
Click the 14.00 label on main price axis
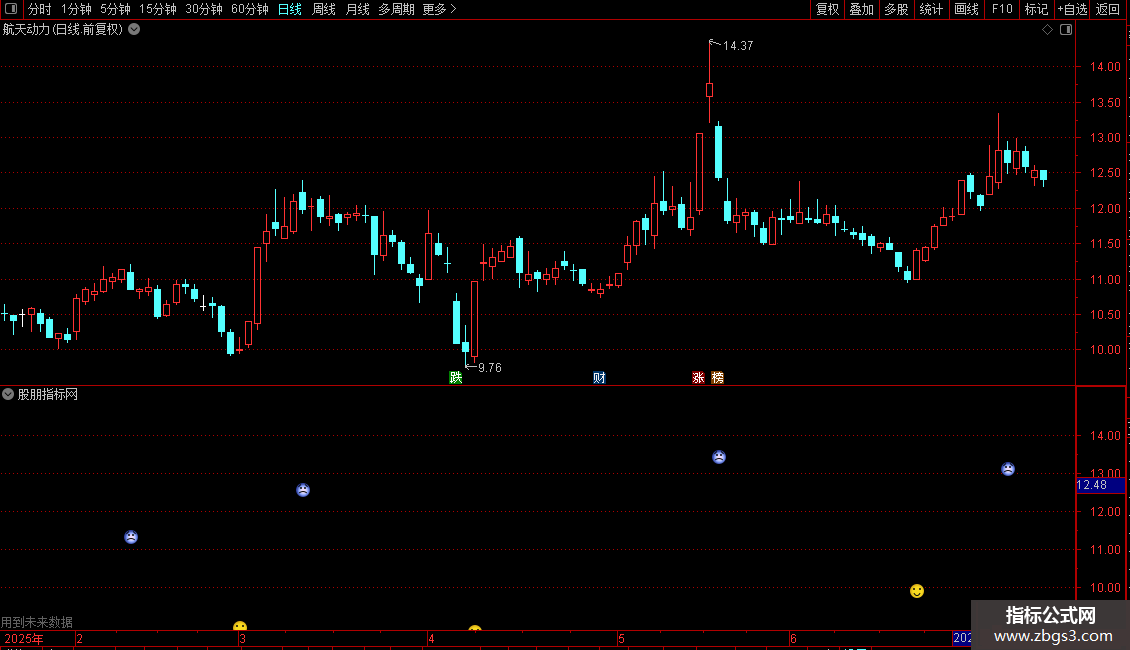coord(1105,66)
